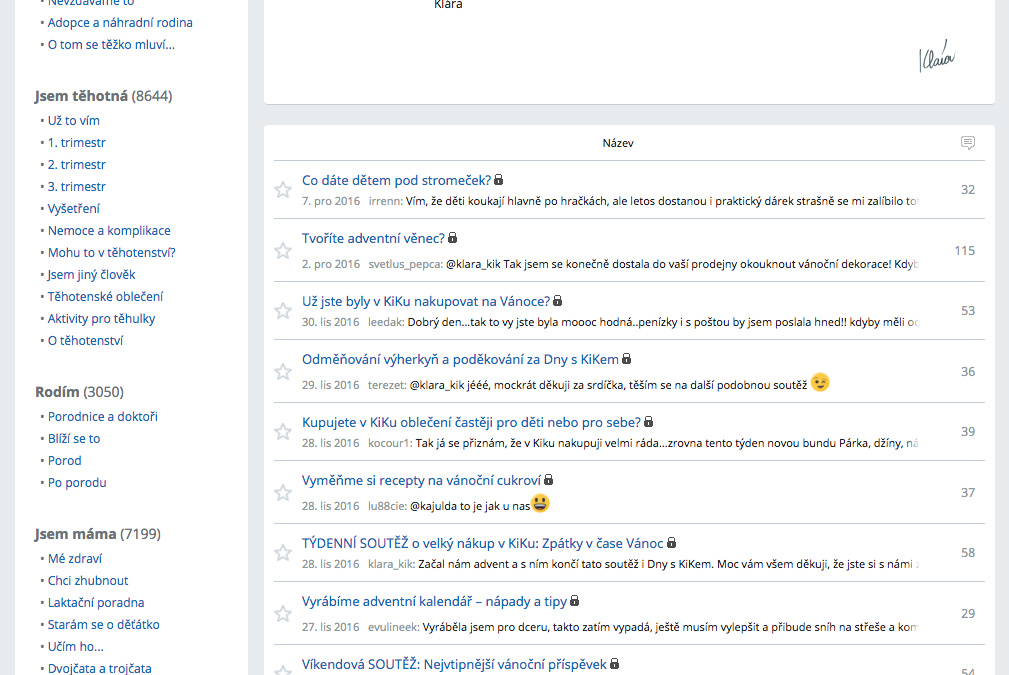Screen dimensions: 1009x675
Task: Click lock icon beside 'Nejvtipnější vánoční příspěvek'
Action: pos(615,663)
